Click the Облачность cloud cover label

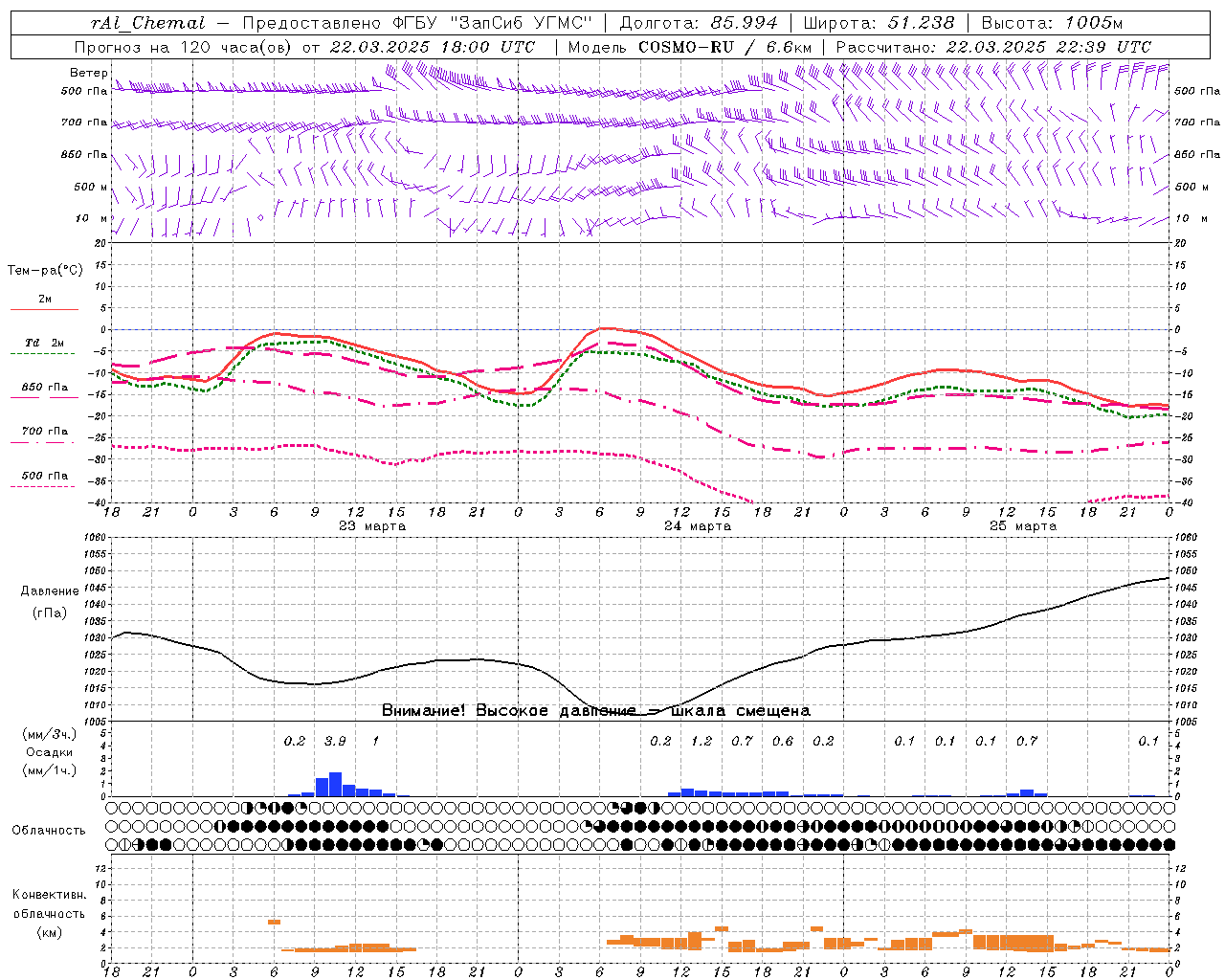coord(49,831)
